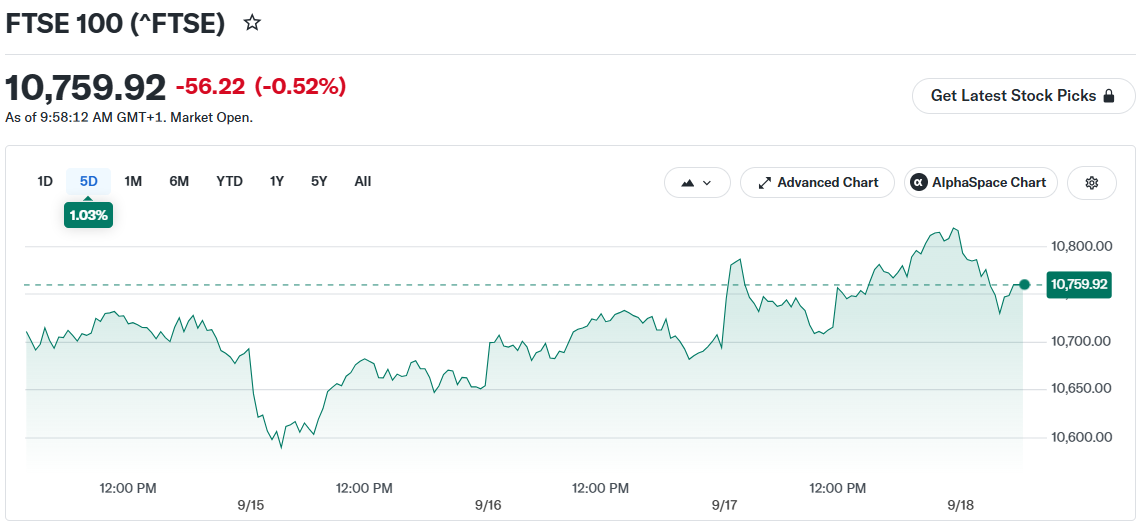Add FTSE 100 to watchlist with star icon
Viewport: 1140px width, 521px height.
click(x=252, y=23)
